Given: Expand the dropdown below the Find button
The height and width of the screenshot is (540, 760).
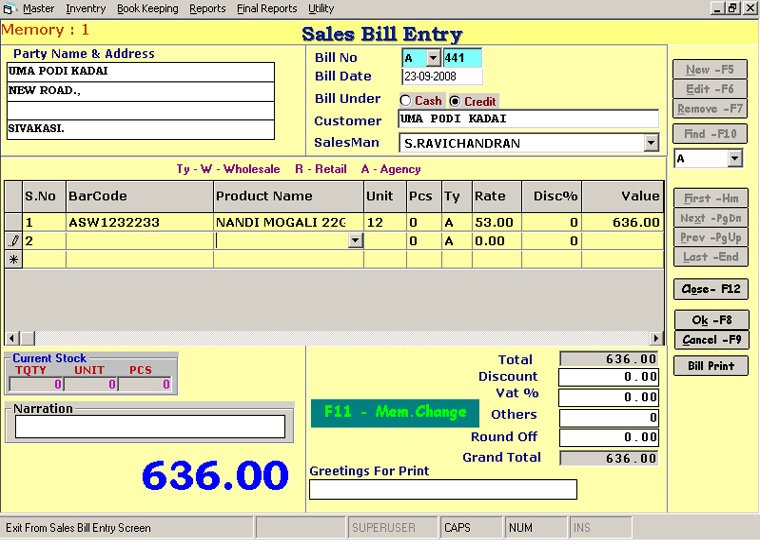Looking at the screenshot, I should pos(735,158).
